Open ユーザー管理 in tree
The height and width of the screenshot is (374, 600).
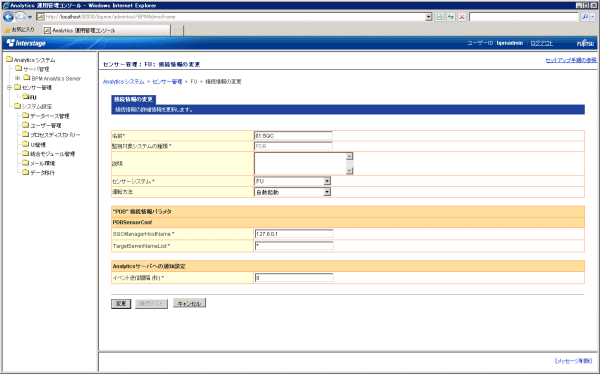[x=46, y=126]
